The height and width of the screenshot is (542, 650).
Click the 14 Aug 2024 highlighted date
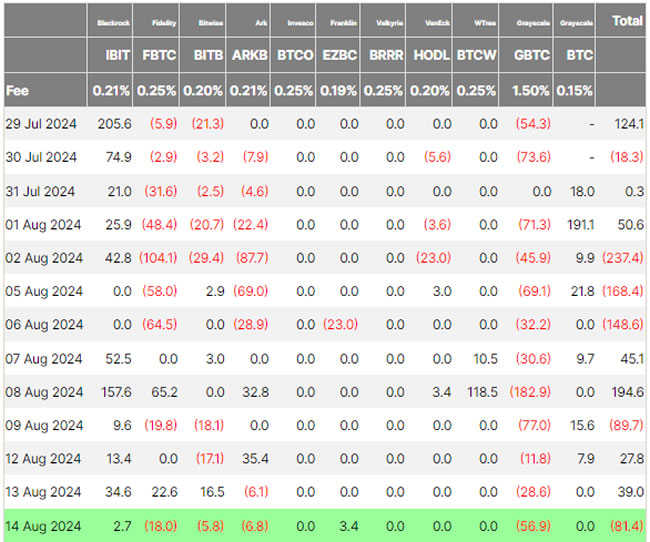tap(41, 526)
